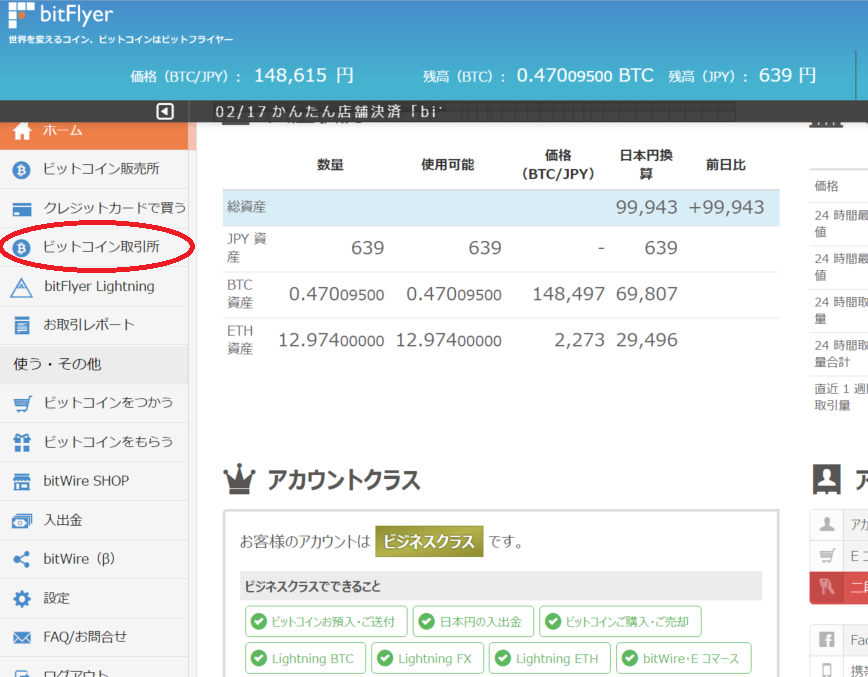This screenshot has height=677, width=868.
Task: Click the 日本円の入出金 feature tag
Action: (473, 622)
